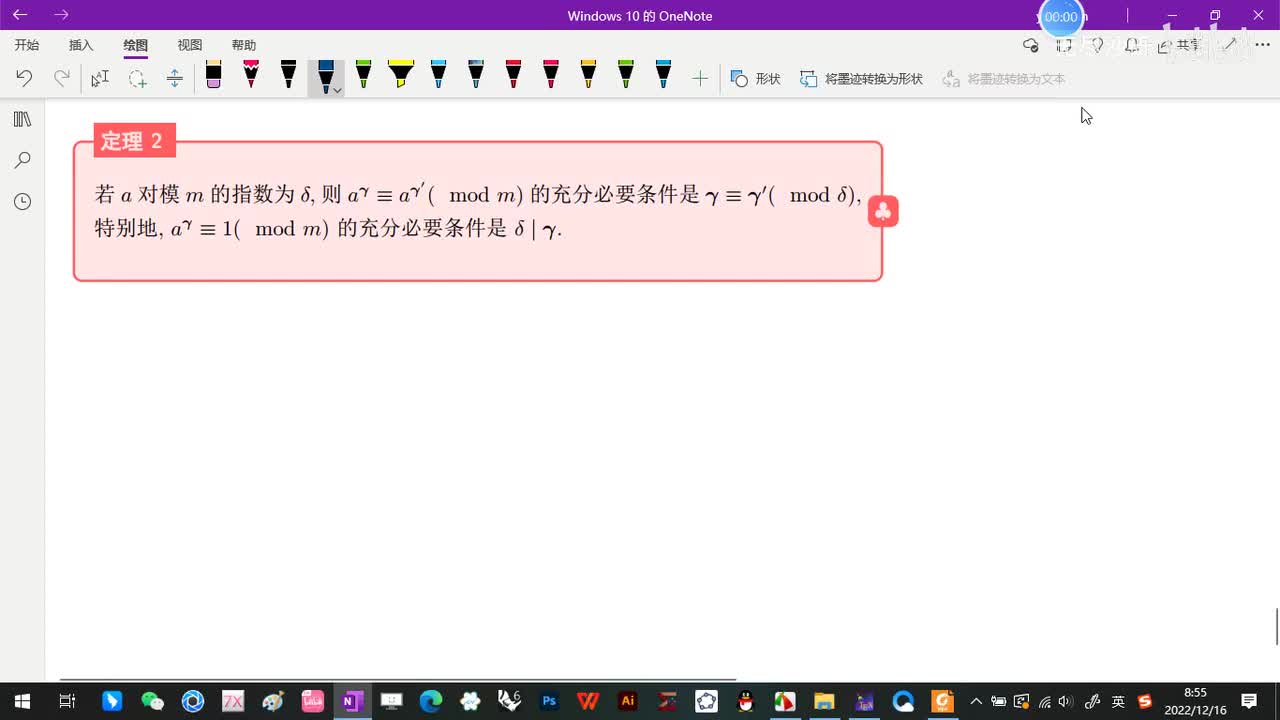Toggle 英 input language indicator
Screen dimensions: 1280x720
(1118, 702)
